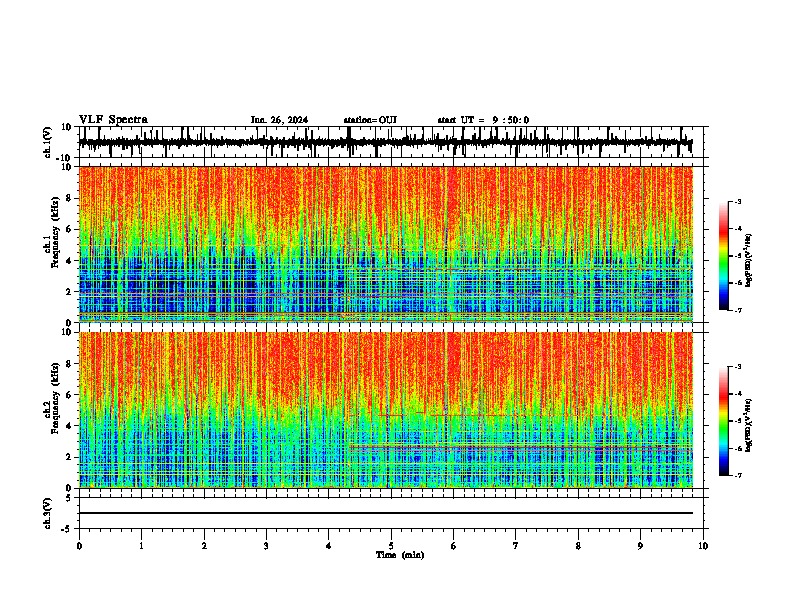This screenshot has width=792, height=612.
Task: Click time axis tick label "2"
Action: 204,546
